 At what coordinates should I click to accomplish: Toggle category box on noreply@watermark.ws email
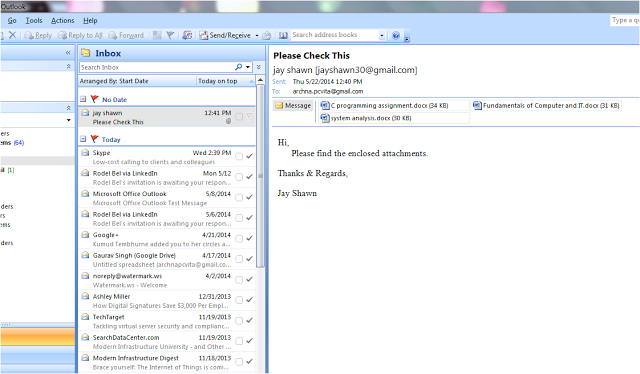tap(239, 280)
